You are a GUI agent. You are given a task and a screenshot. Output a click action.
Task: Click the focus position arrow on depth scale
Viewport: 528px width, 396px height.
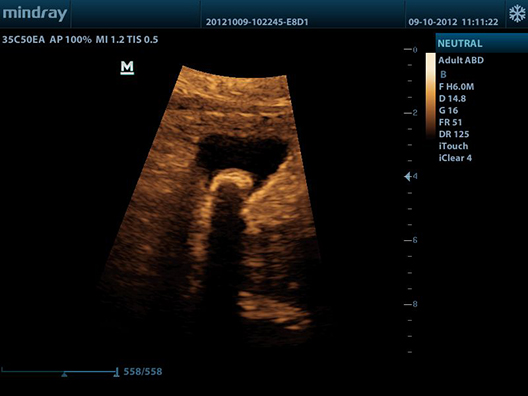point(408,176)
